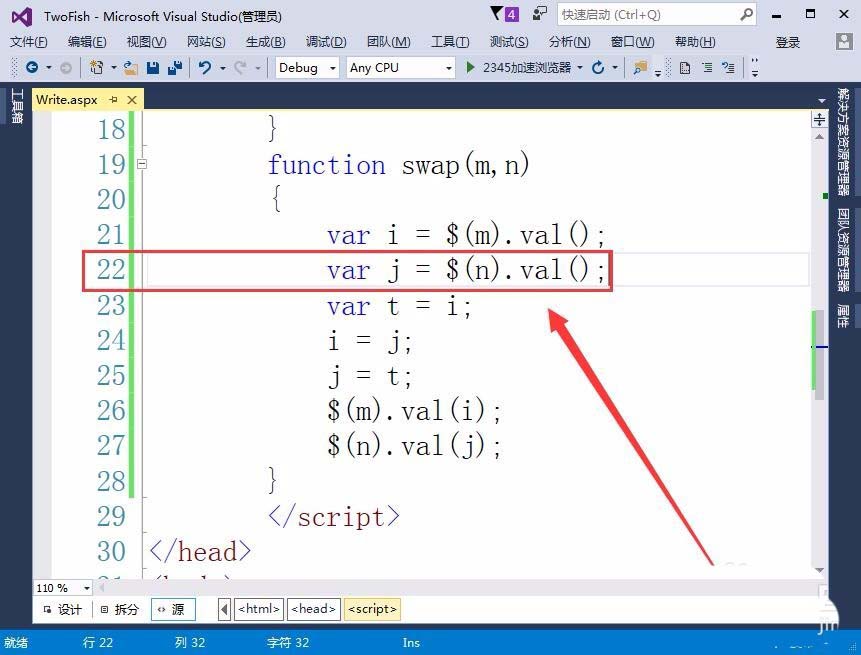Screen dimensions: 861x655
Task: Collapse the swap function code block
Action: tap(142, 164)
